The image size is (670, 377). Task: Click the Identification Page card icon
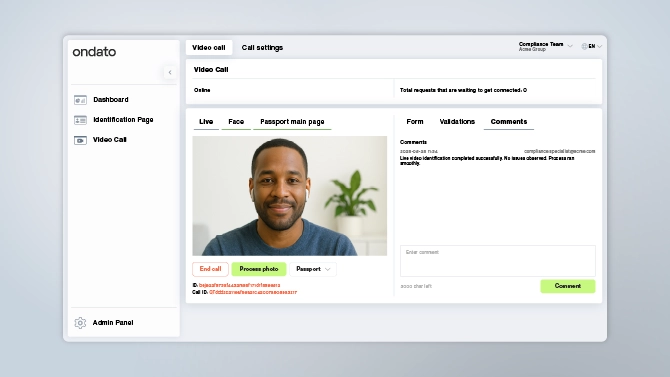click(80, 120)
